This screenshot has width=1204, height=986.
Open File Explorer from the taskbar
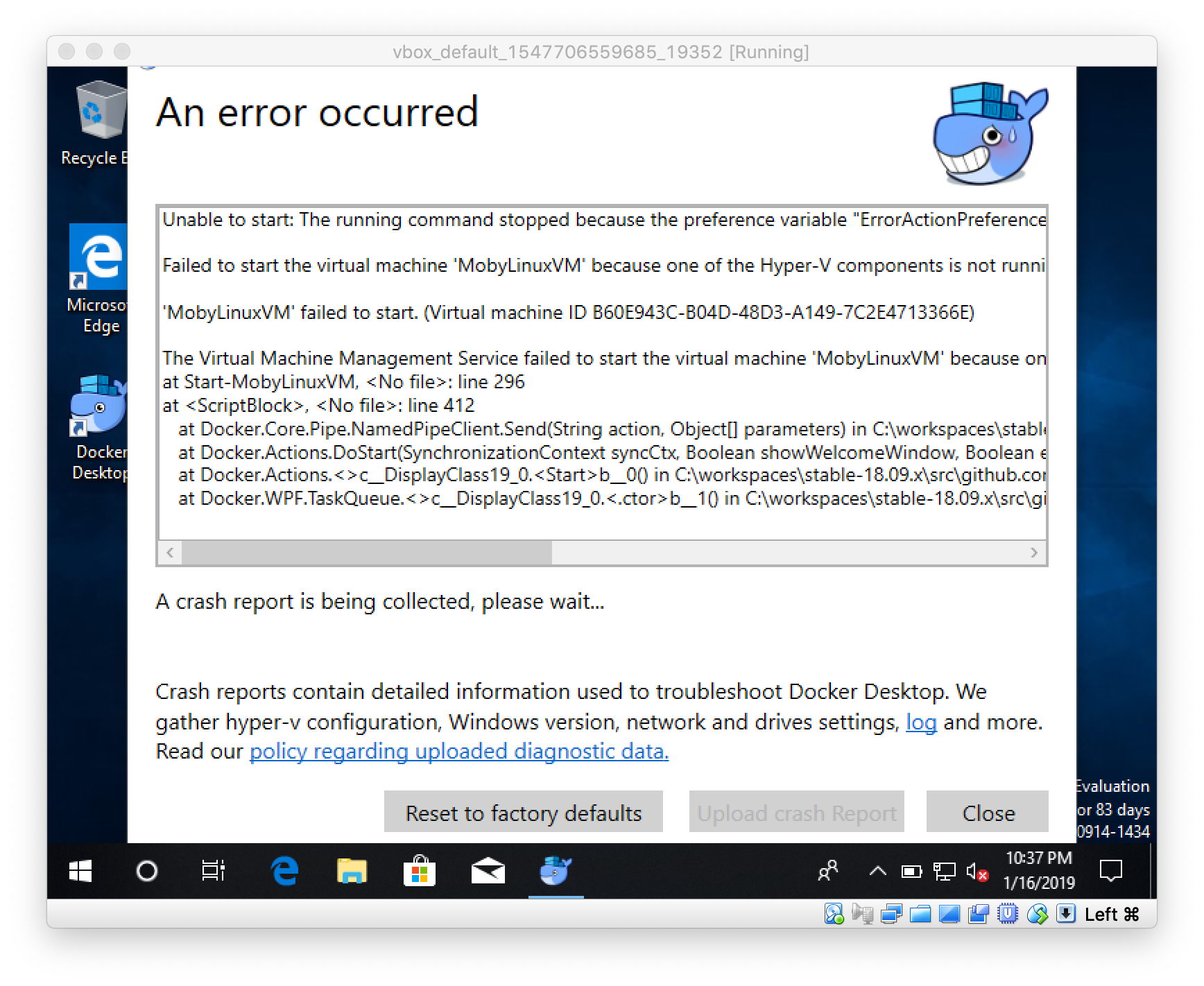pyautogui.click(x=352, y=871)
